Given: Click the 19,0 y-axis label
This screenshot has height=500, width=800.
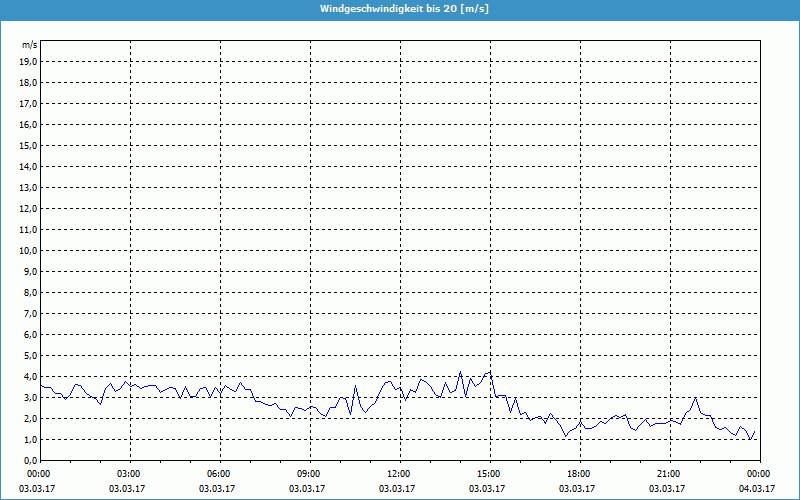Looking at the screenshot, I should (28, 62).
